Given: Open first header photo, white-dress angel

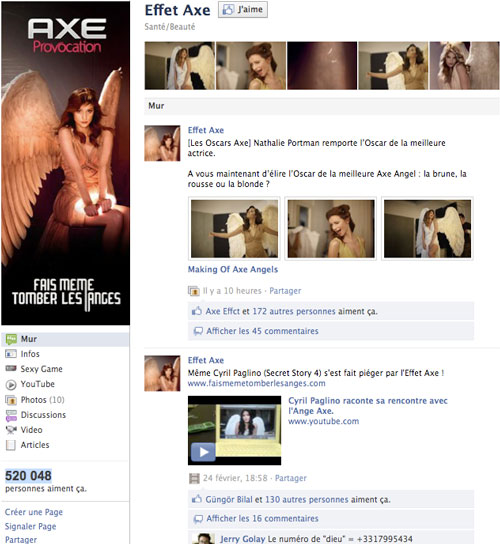Looking at the screenshot, I should pyautogui.click(x=180, y=66).
